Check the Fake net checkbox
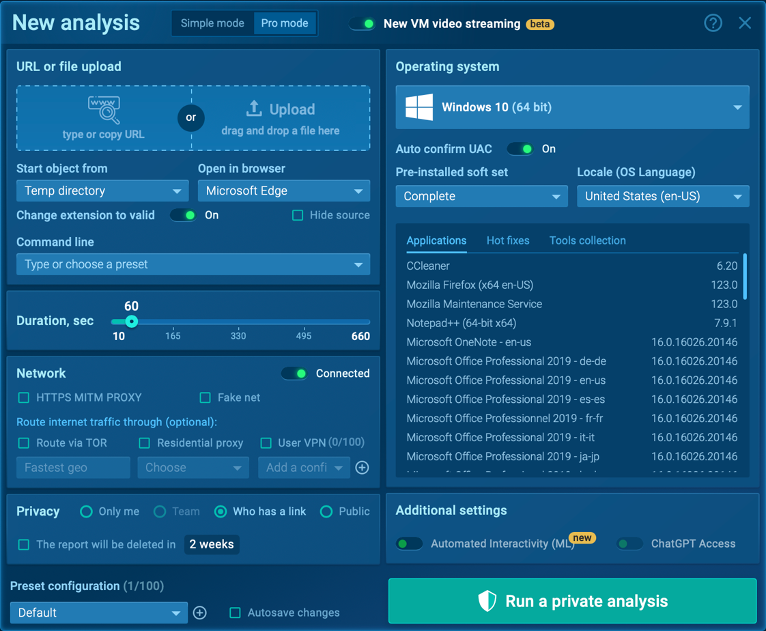 pos(205,398)
